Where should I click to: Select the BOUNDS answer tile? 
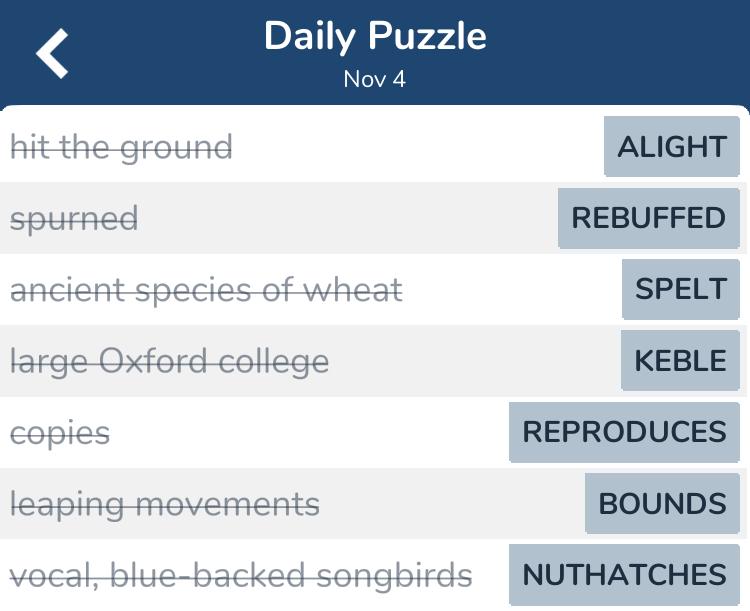(662, 503)
